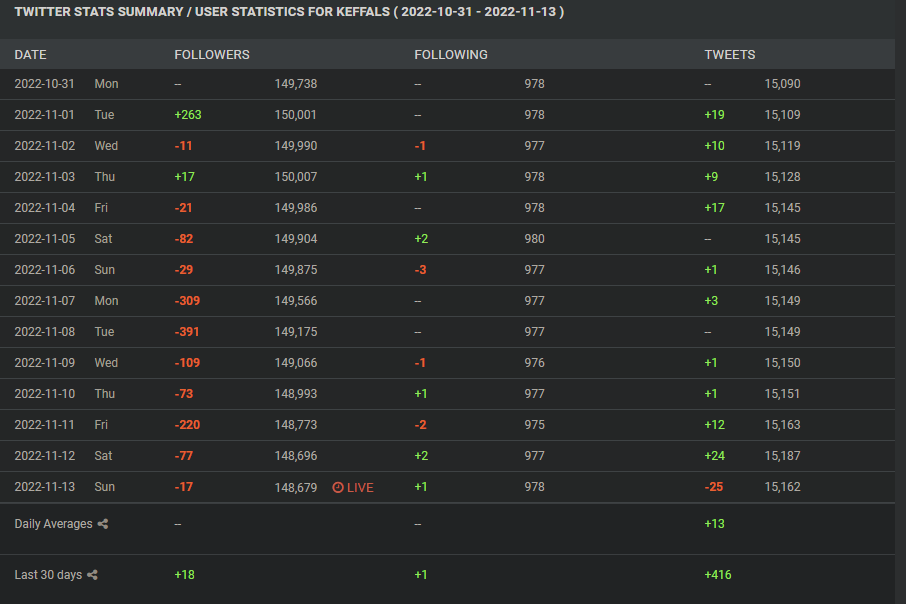
Task: Click following count 980
Action: [534, 239]
